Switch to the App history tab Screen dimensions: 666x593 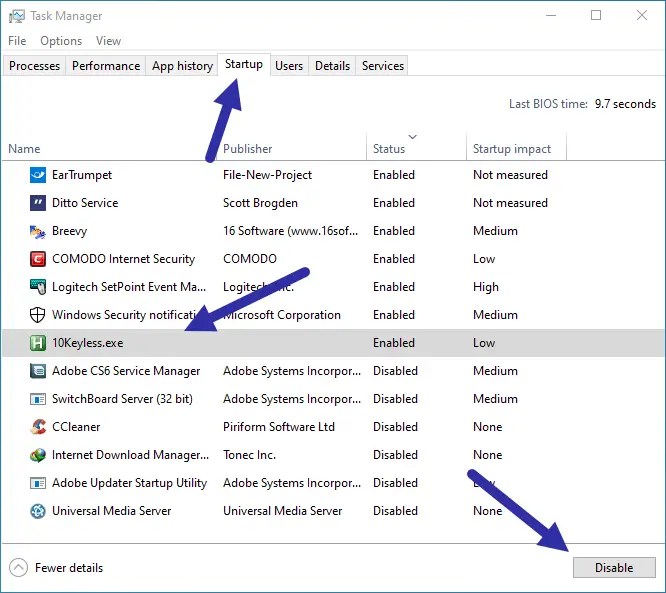coord(182,66)
